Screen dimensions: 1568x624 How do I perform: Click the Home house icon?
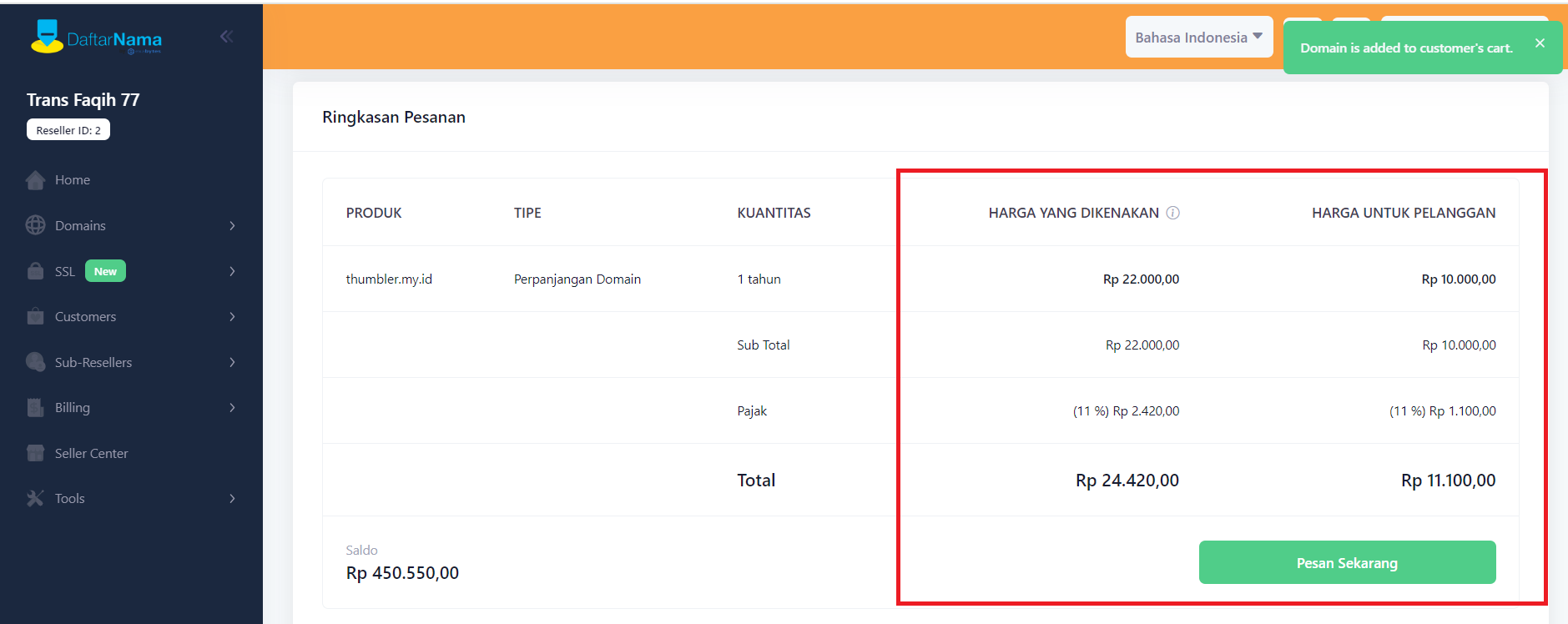pyautogui.click(x=35, y=180)
